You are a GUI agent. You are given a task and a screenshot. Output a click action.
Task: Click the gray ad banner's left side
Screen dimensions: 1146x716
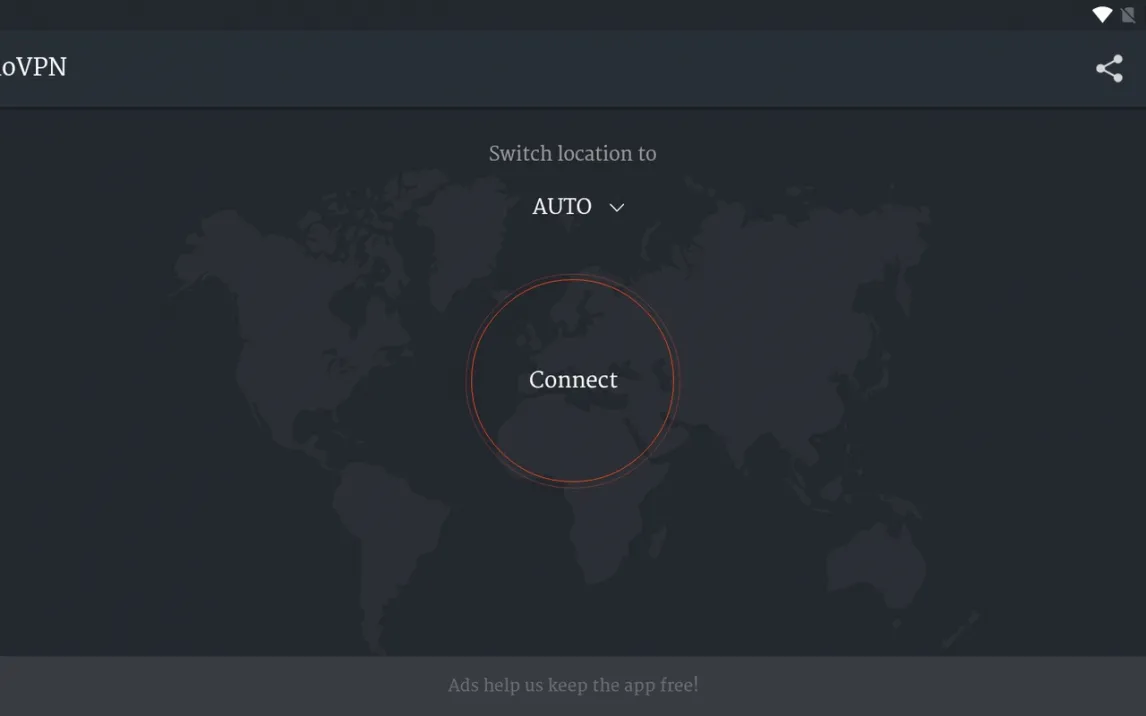[150, 686]
